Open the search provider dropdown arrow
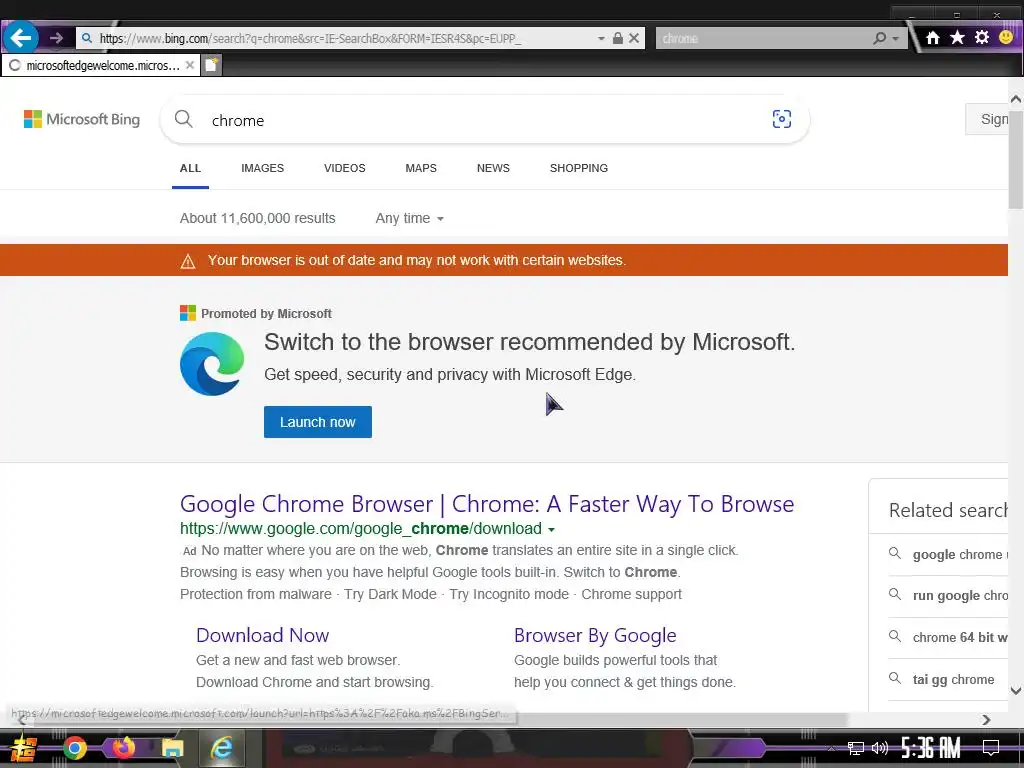 pos(896,39)
